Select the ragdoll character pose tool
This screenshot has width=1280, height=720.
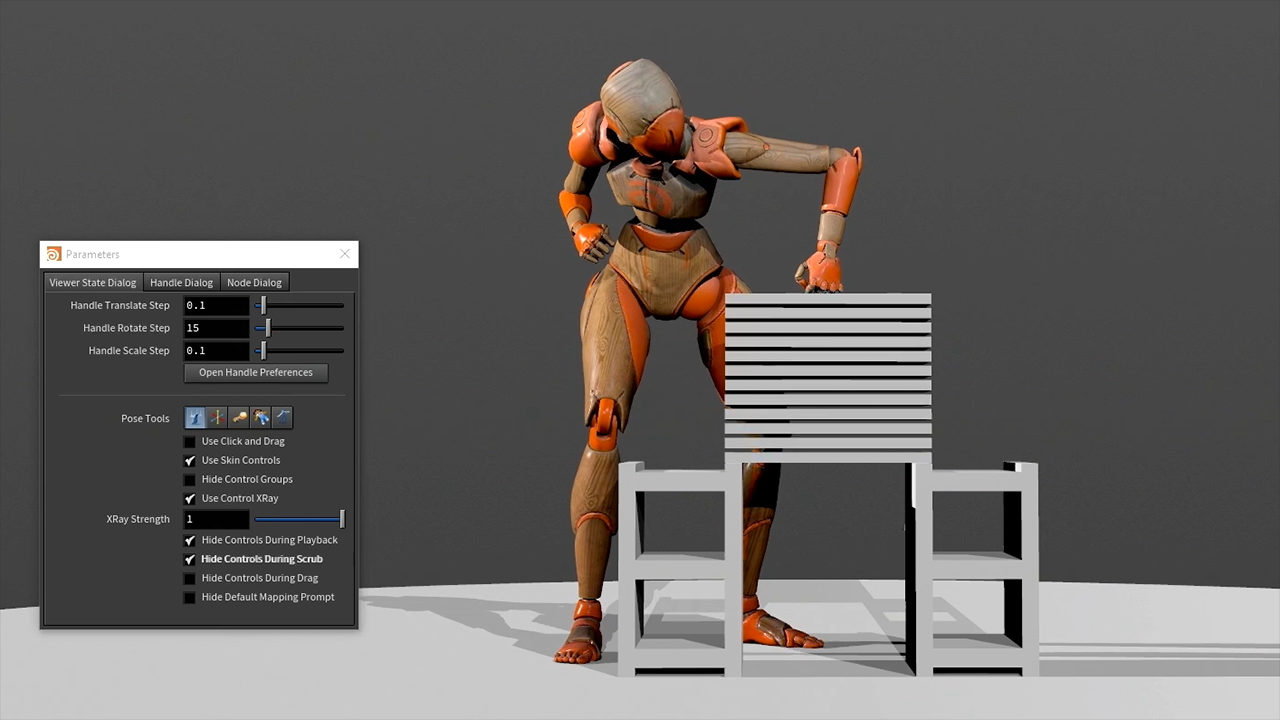261,418
